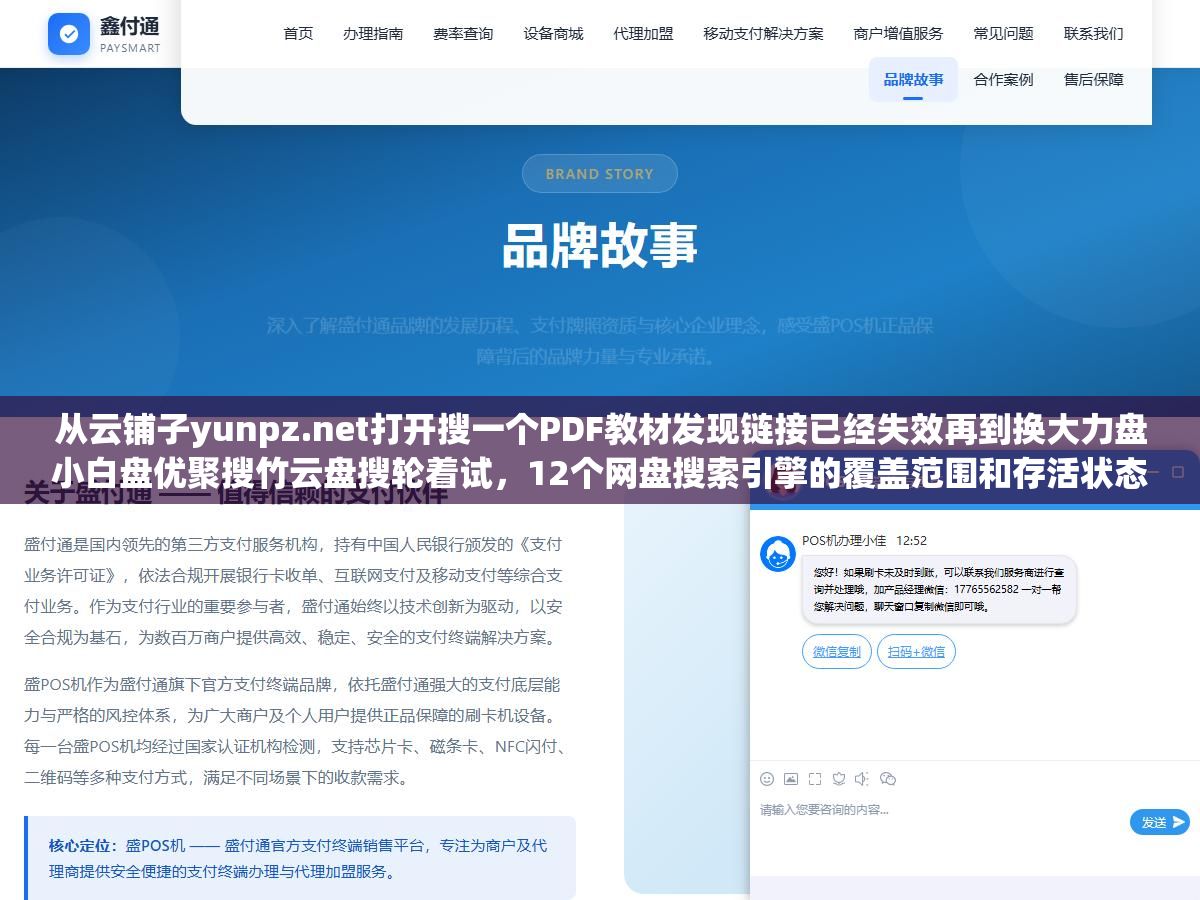Open 联系我们 navigation link

[1093, 33]
